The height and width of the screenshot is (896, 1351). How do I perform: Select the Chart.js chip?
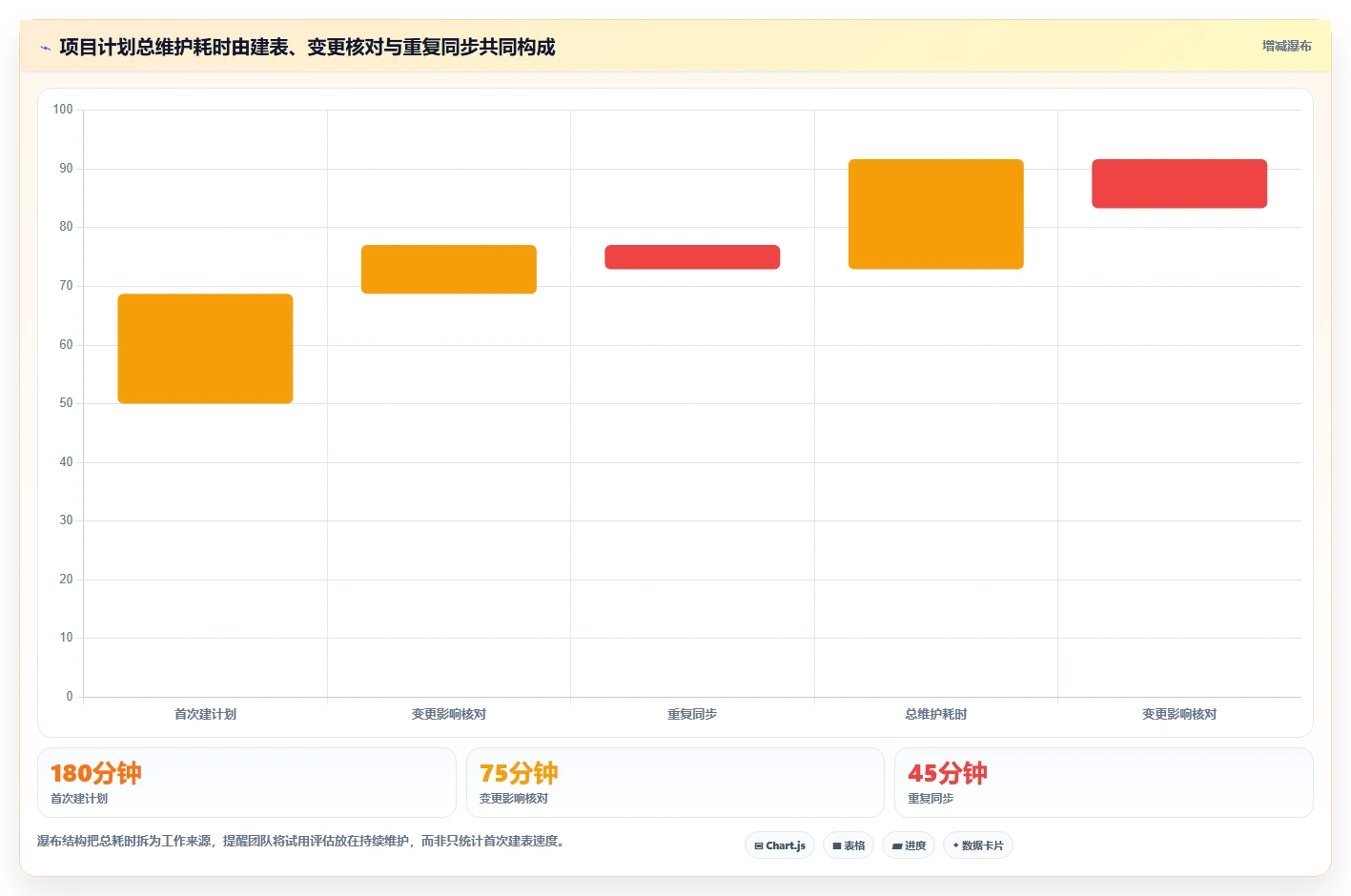(780, 845)
